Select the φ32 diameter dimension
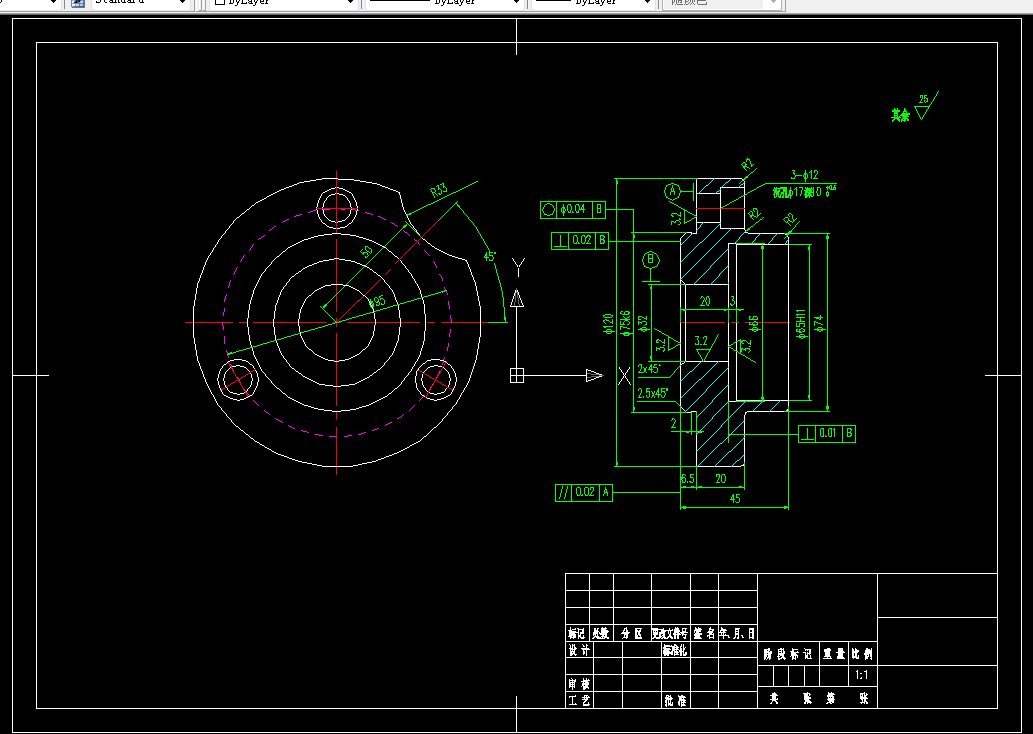 click(643, 324)
